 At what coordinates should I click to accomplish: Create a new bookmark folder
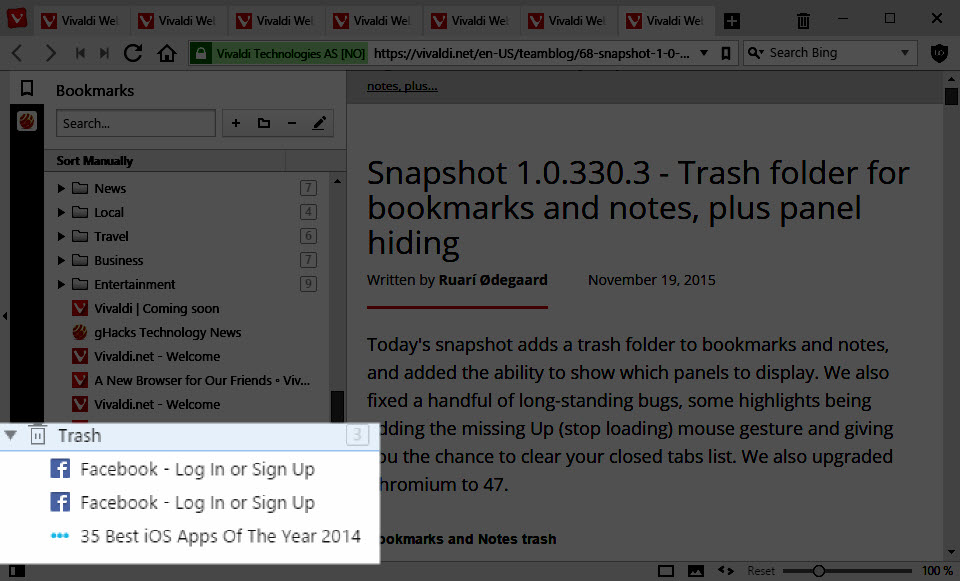[x=264, y=123]
